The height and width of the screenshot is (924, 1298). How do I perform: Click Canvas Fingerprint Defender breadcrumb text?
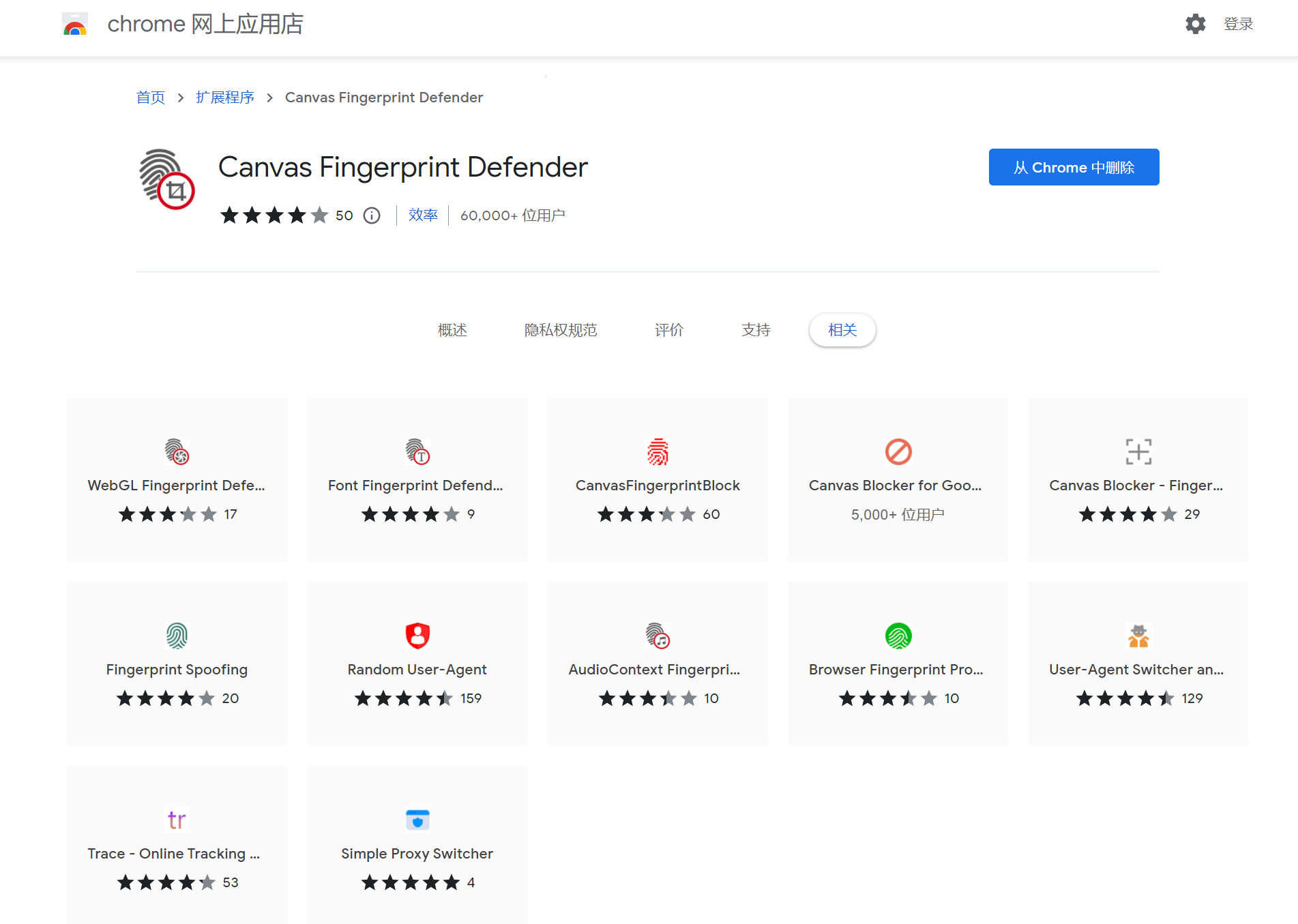(x=384, y=98)
